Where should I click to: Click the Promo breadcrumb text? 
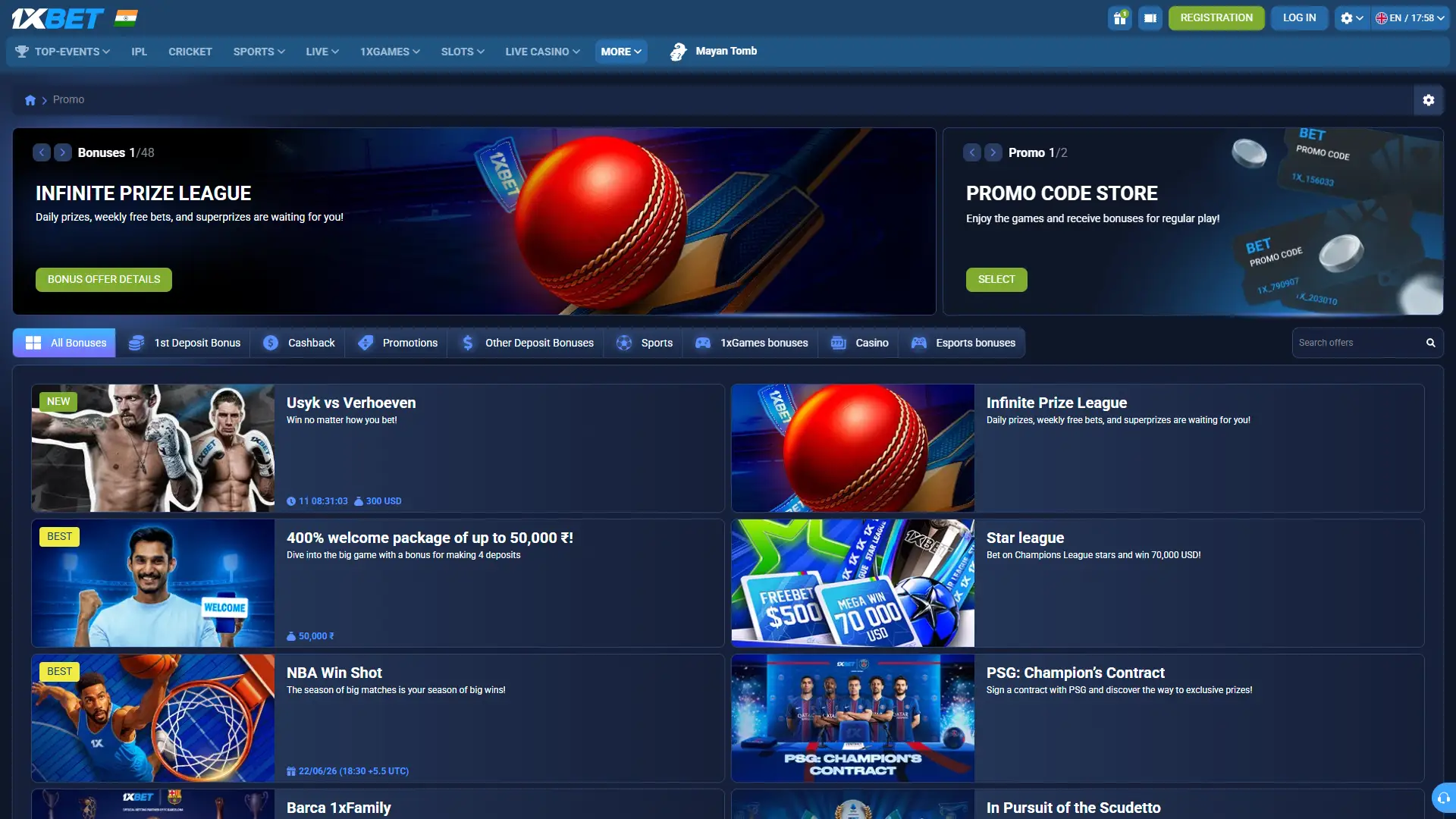[x=68, y=99]
